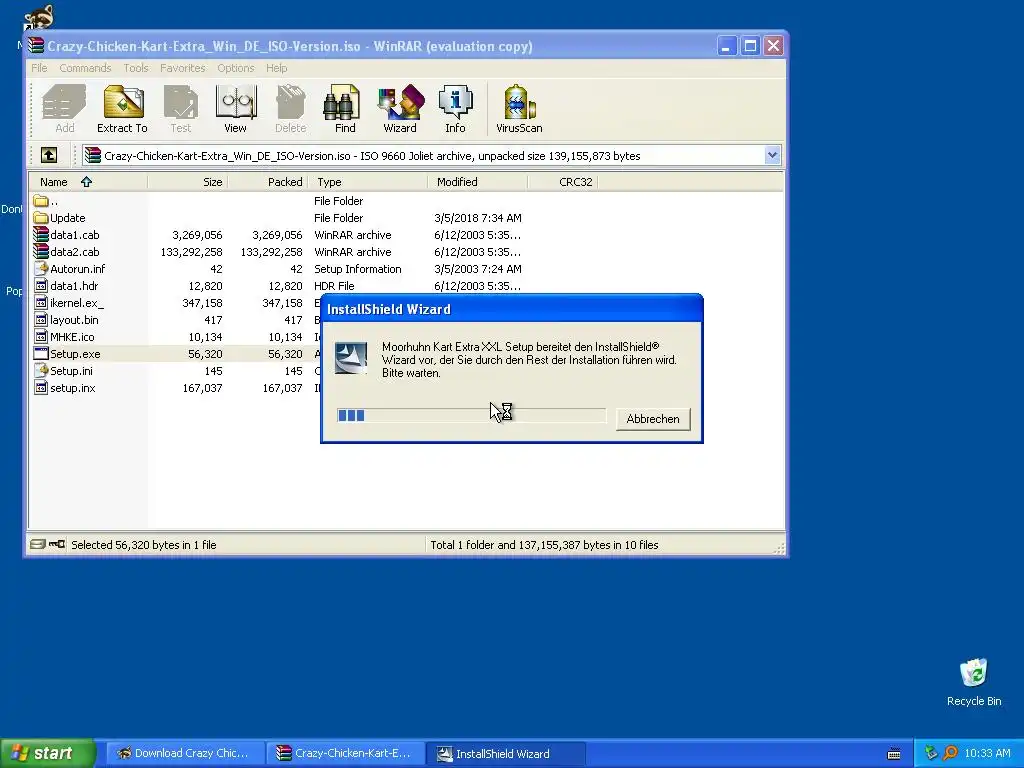Open the archive path dropdown arrow

(773, 155)
